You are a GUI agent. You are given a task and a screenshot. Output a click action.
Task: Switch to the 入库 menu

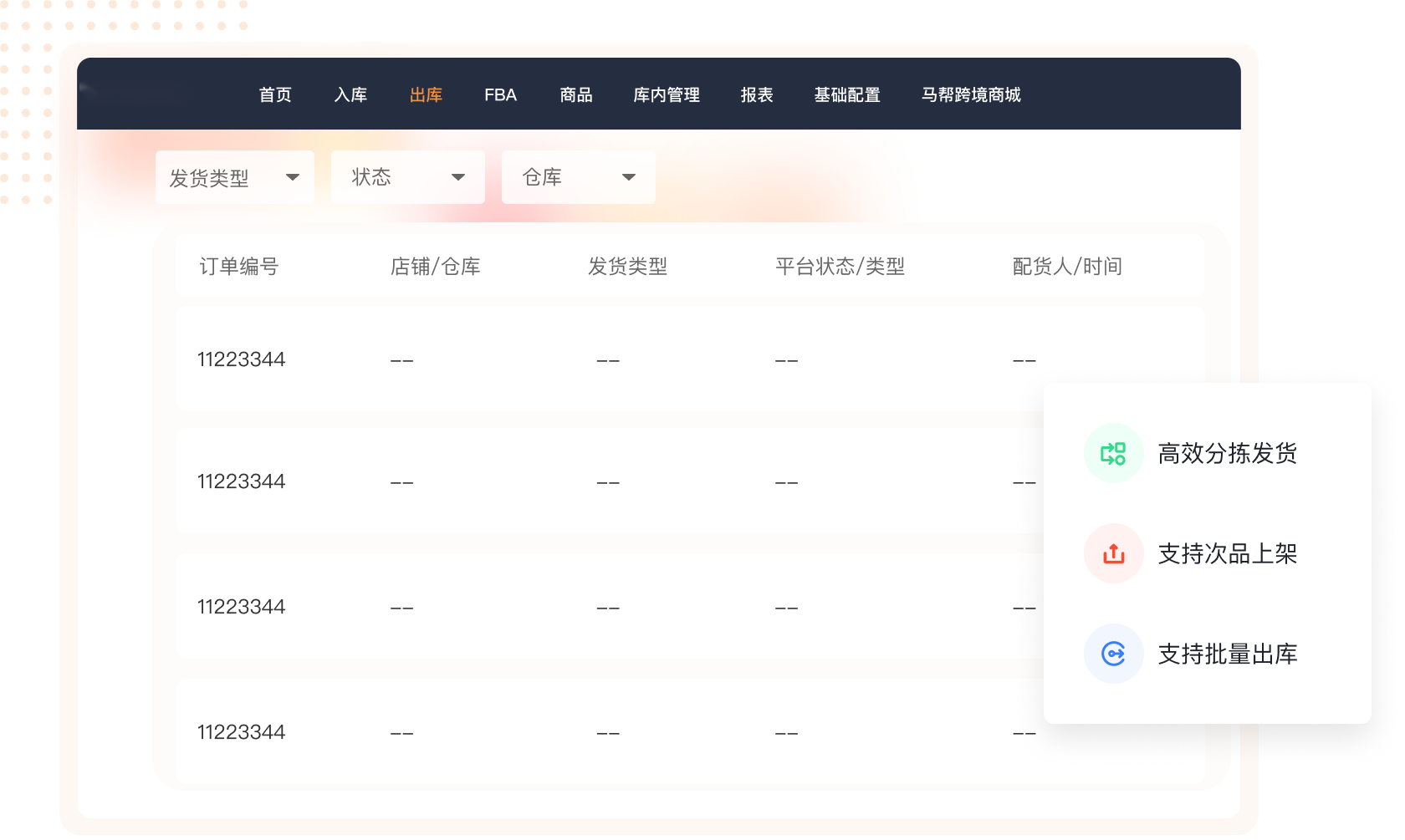[350, 94]
